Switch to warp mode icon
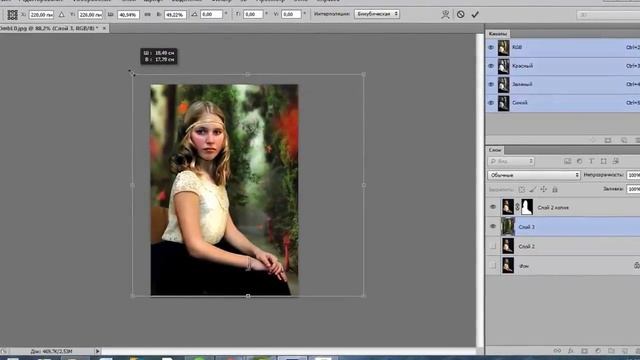Viewport: 640px width, 360px height. pyautogui.click(x=445, y=15)
